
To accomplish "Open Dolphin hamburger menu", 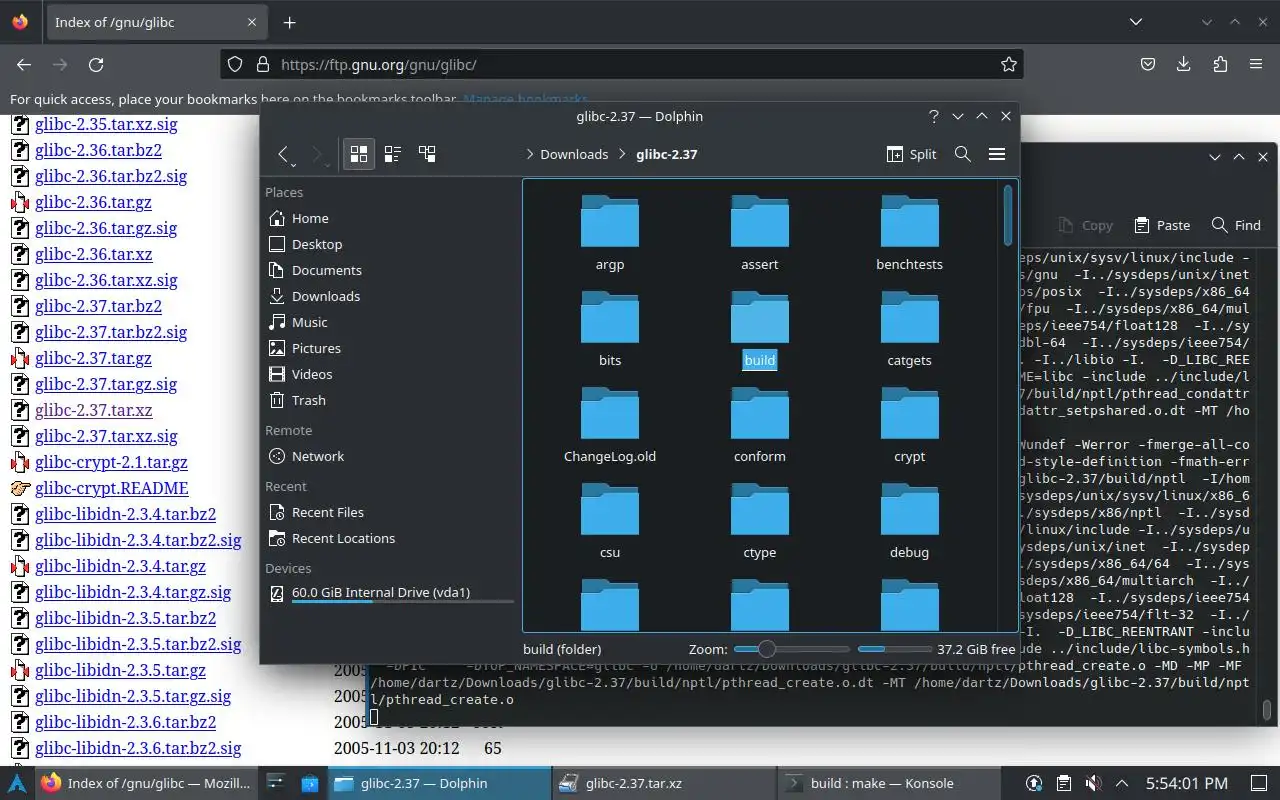I will tap(997, 154).
